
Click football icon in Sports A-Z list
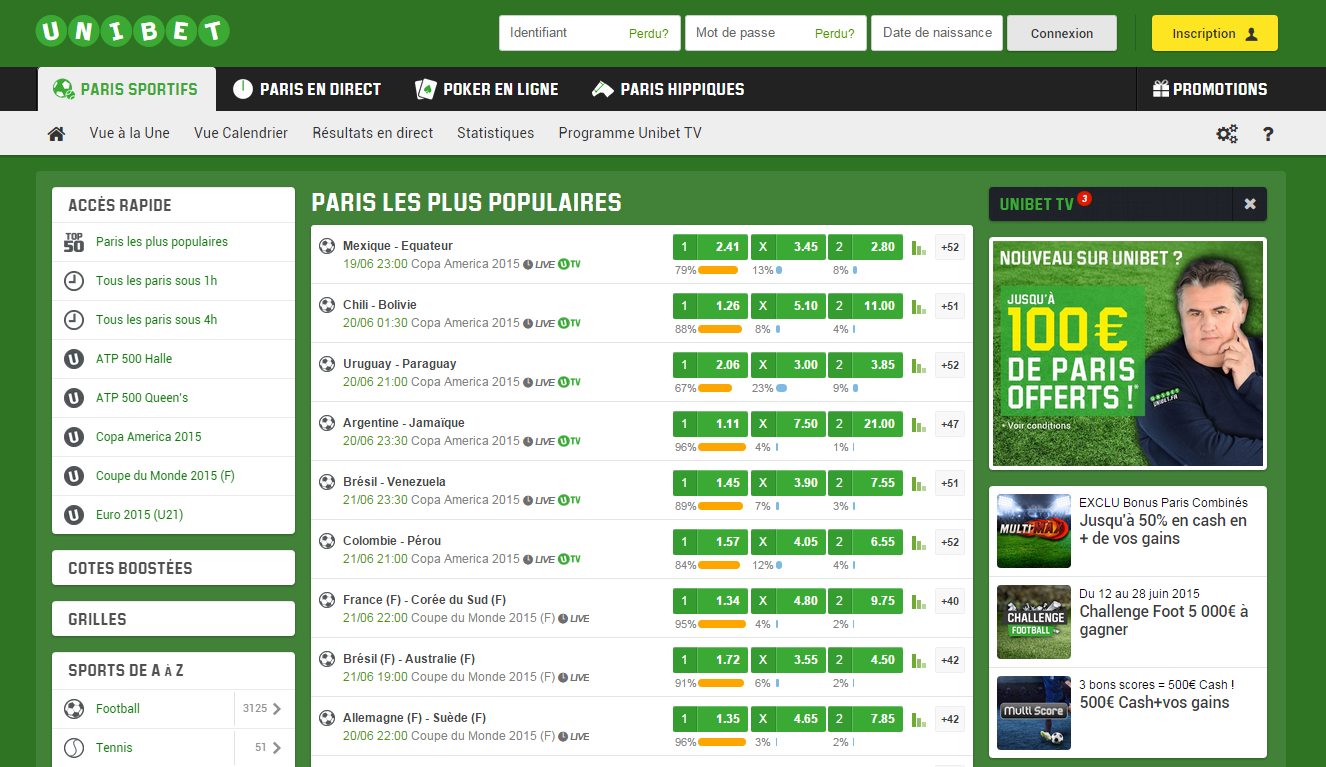coord(74,709)
